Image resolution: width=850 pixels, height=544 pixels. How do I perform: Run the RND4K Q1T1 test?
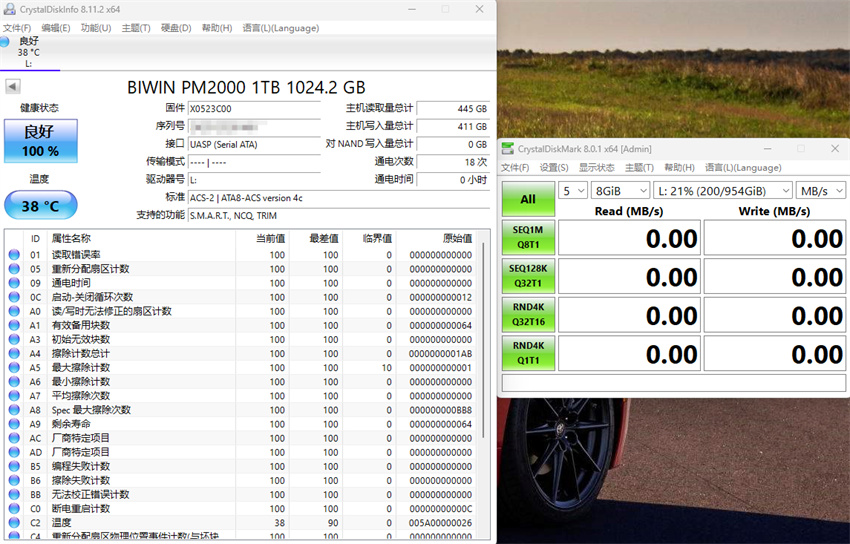pyautogui.click(x=528, y=353)
